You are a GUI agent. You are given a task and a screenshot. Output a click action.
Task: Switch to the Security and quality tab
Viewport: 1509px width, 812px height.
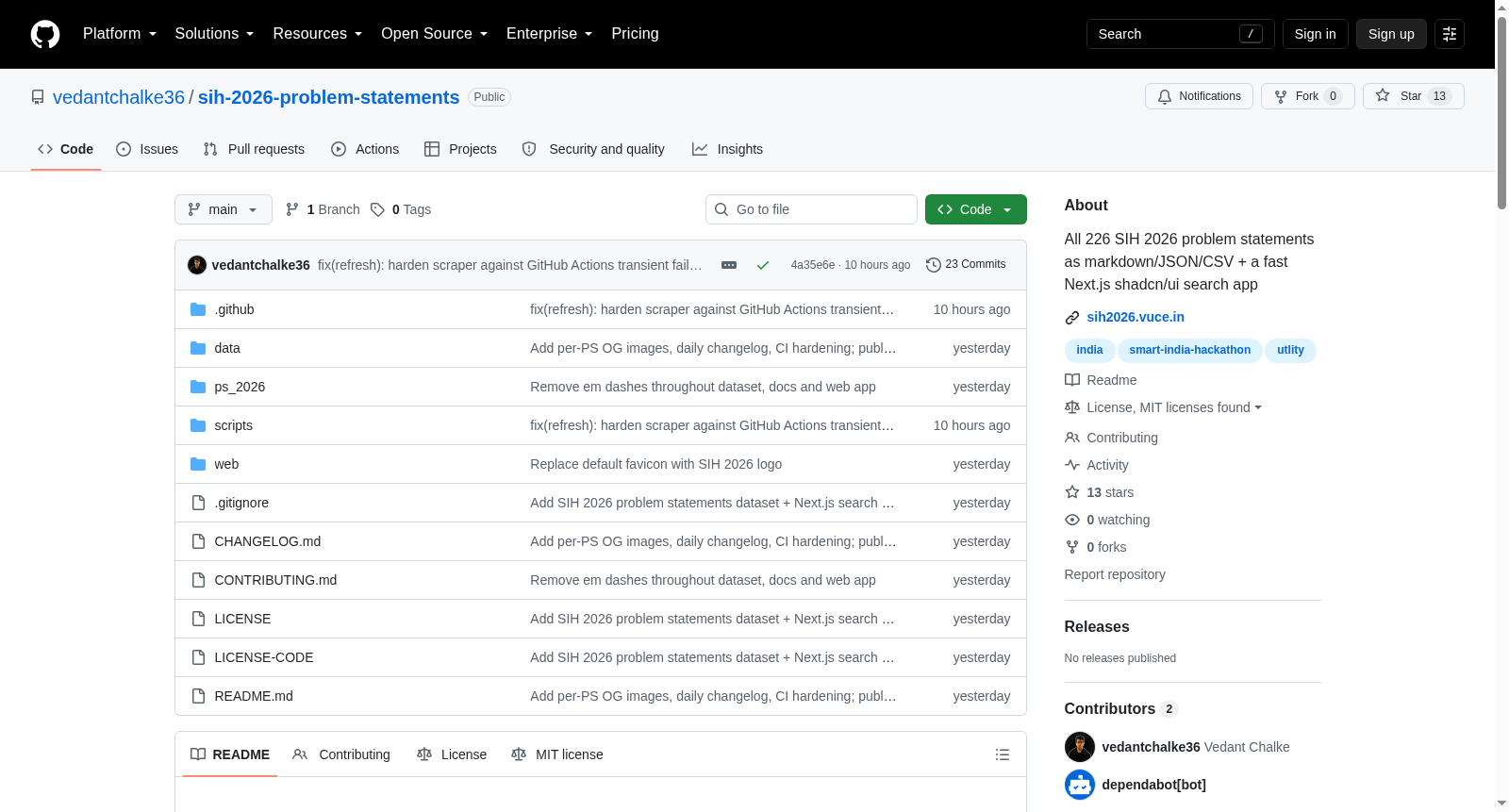click(593, 149)
